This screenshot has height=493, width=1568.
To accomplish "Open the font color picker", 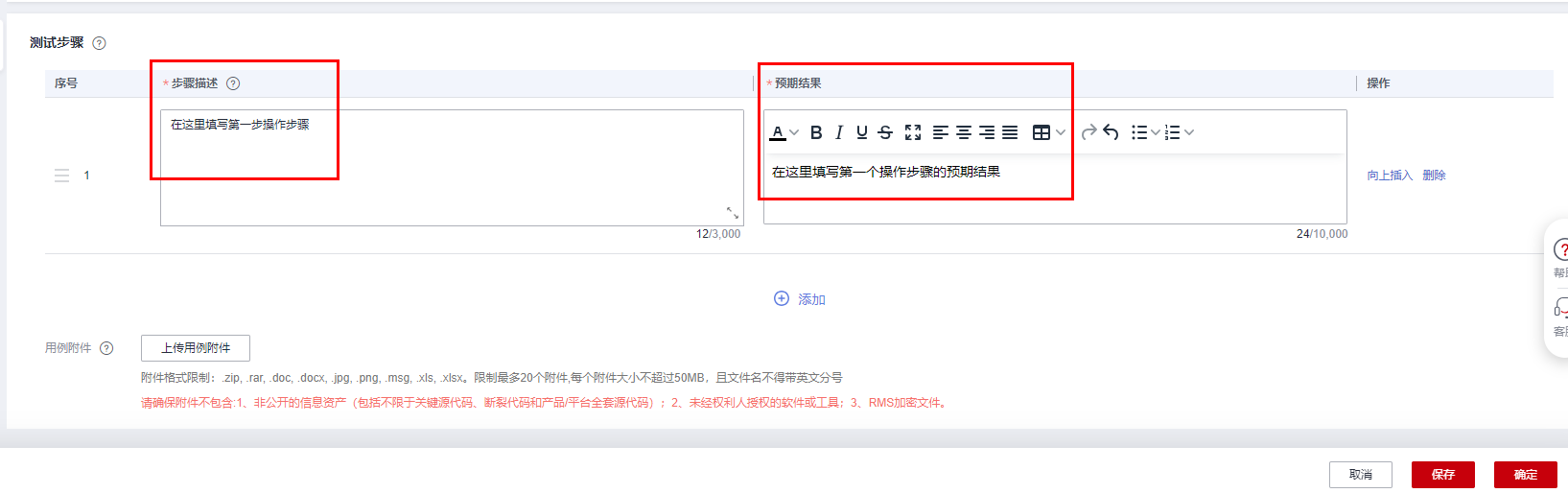I will tap(778, 132).
